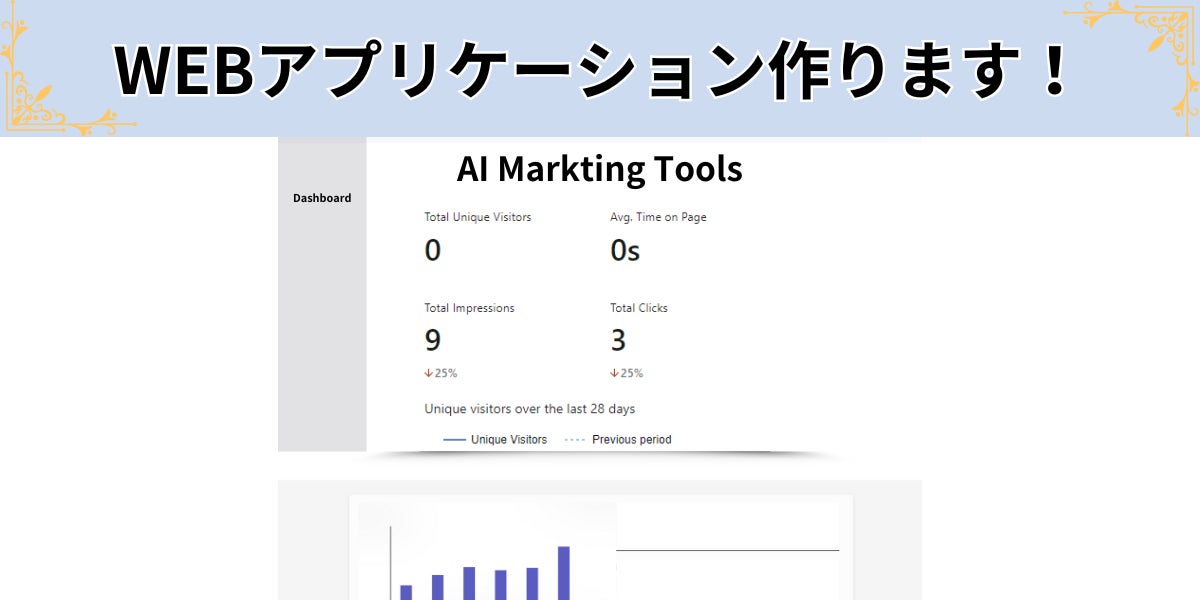Click the Avg. Time on Page value 0s
This screenshot has width=1200, height=600.
(625, 251)
